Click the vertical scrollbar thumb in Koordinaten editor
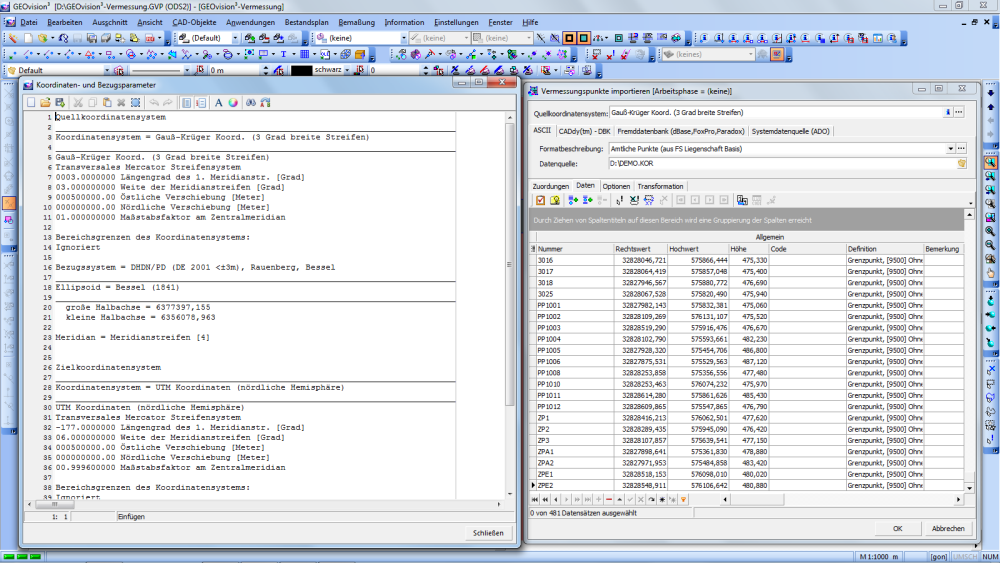 (x=510, y=265)
